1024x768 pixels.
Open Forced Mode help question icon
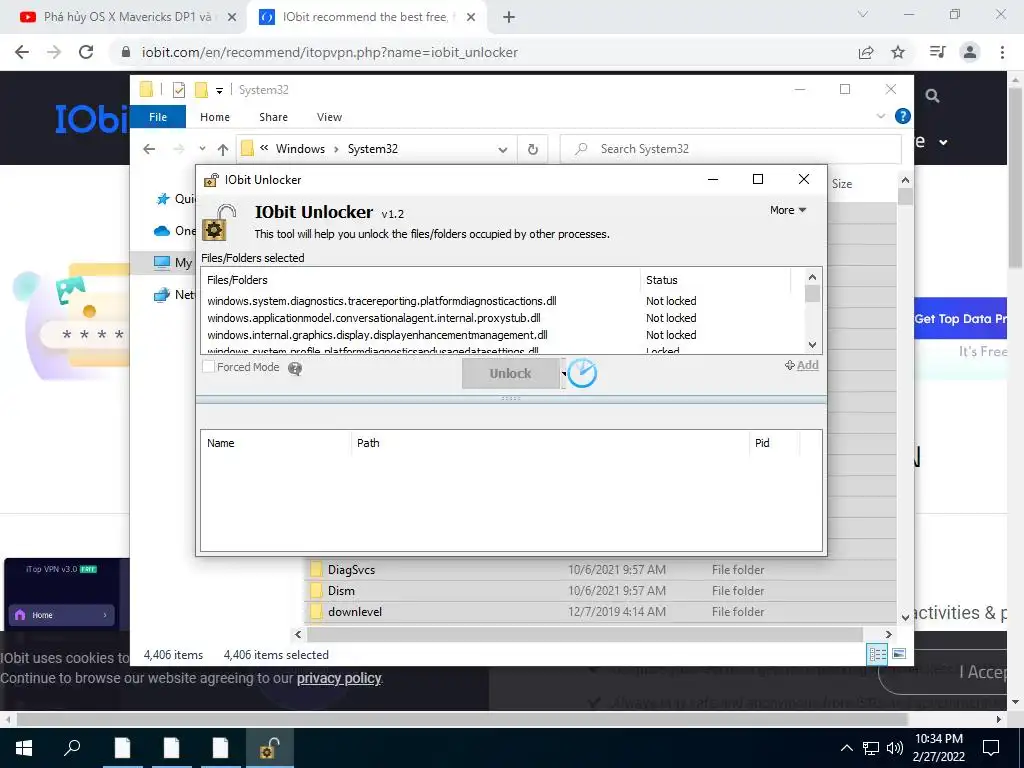295,369
